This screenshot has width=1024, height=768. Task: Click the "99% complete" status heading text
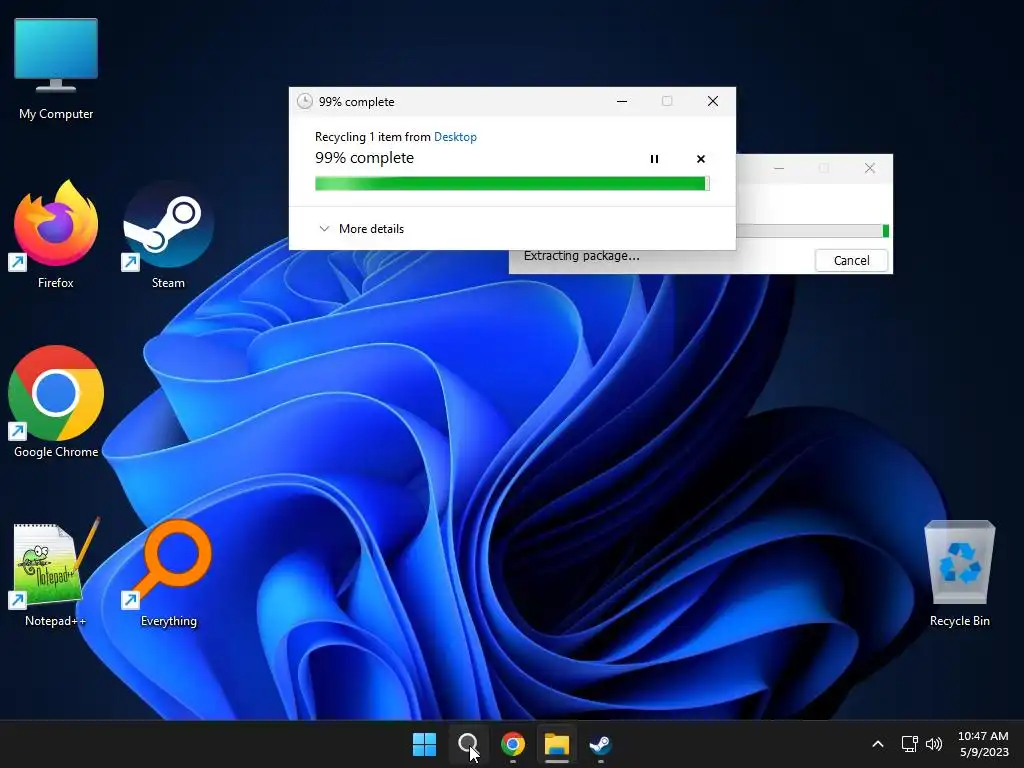(364, 158)
